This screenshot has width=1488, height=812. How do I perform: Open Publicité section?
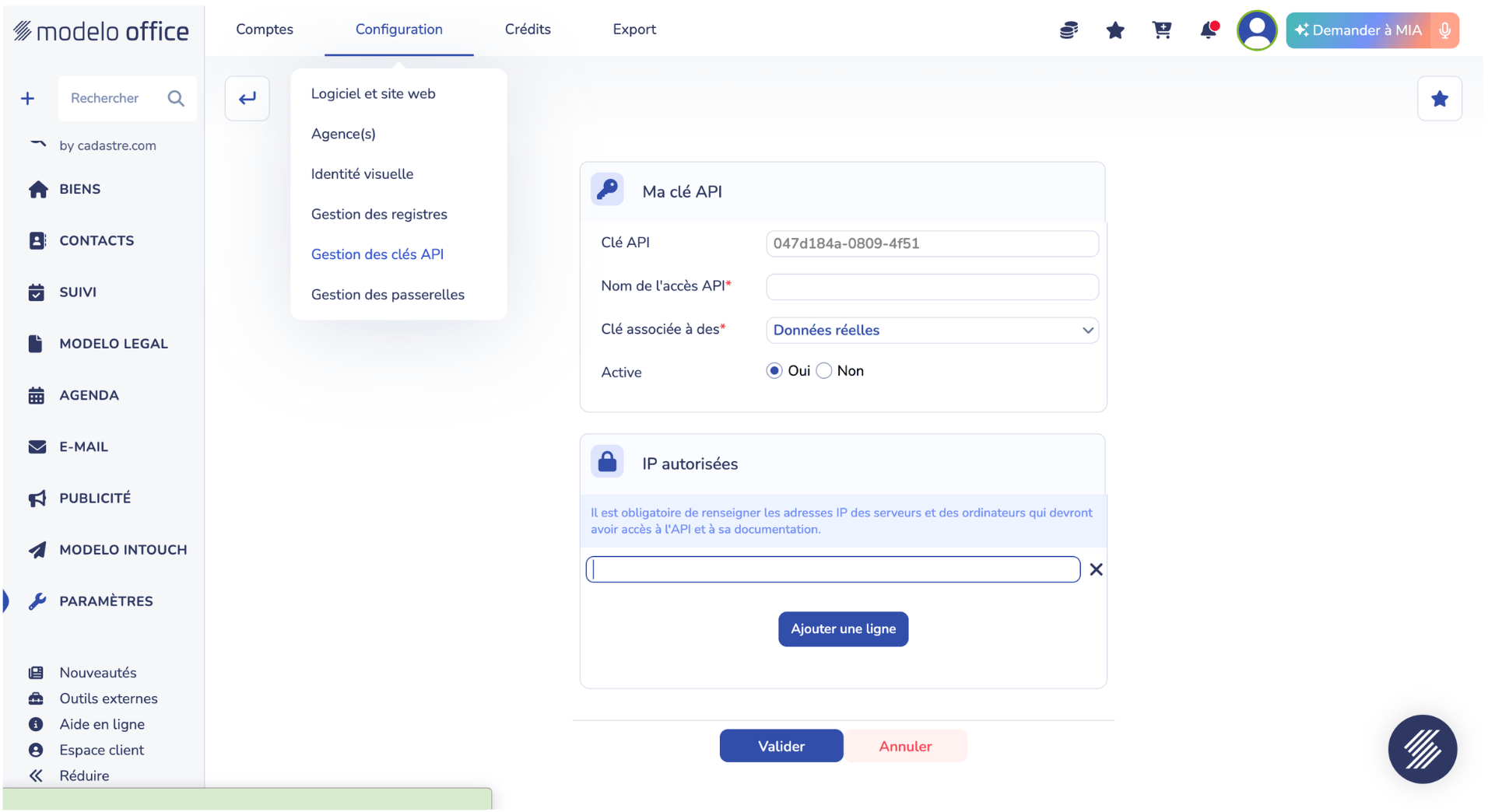click(x=80, y=498)
